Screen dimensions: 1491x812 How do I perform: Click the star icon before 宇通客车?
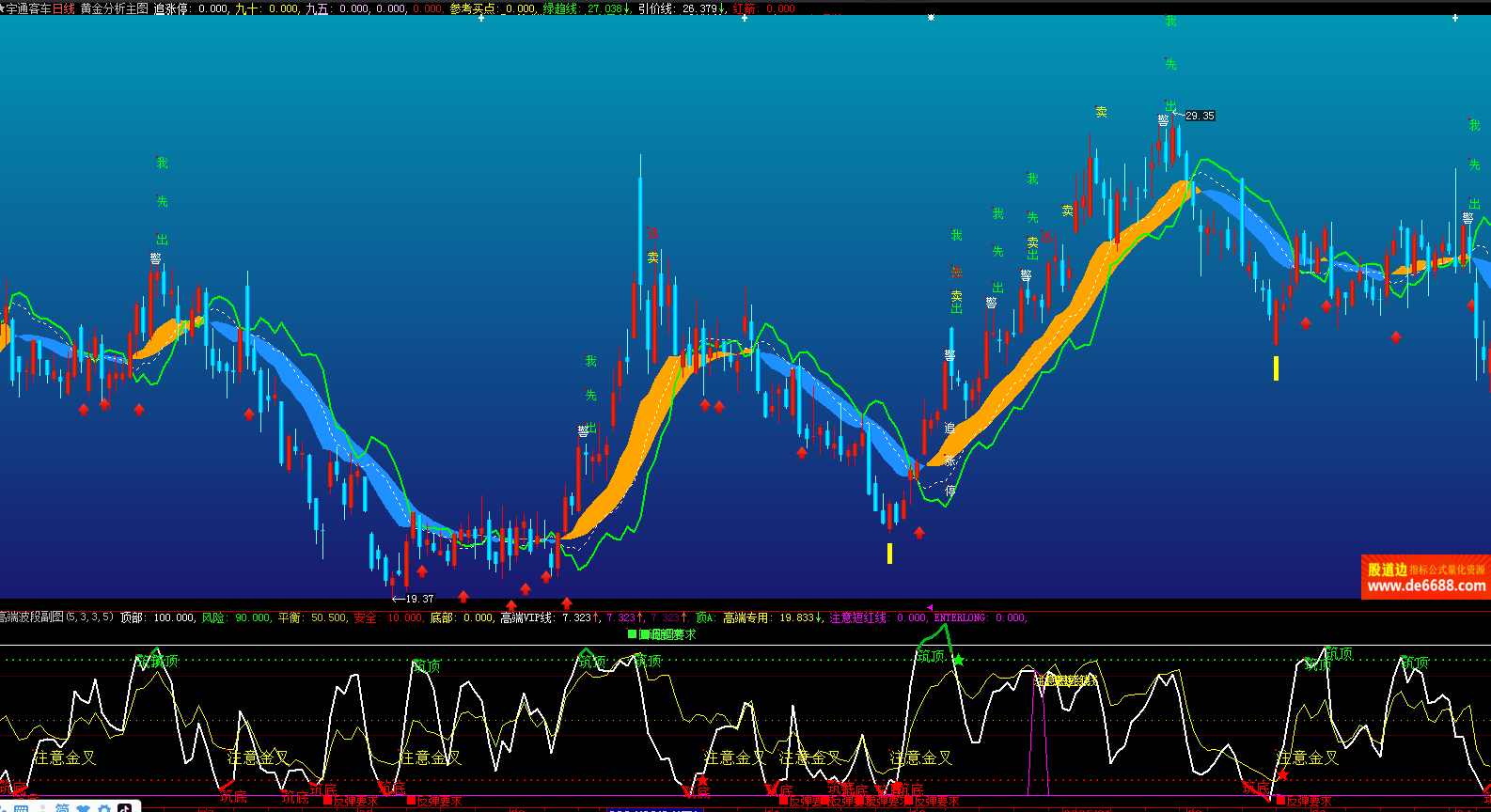(3, 8)
